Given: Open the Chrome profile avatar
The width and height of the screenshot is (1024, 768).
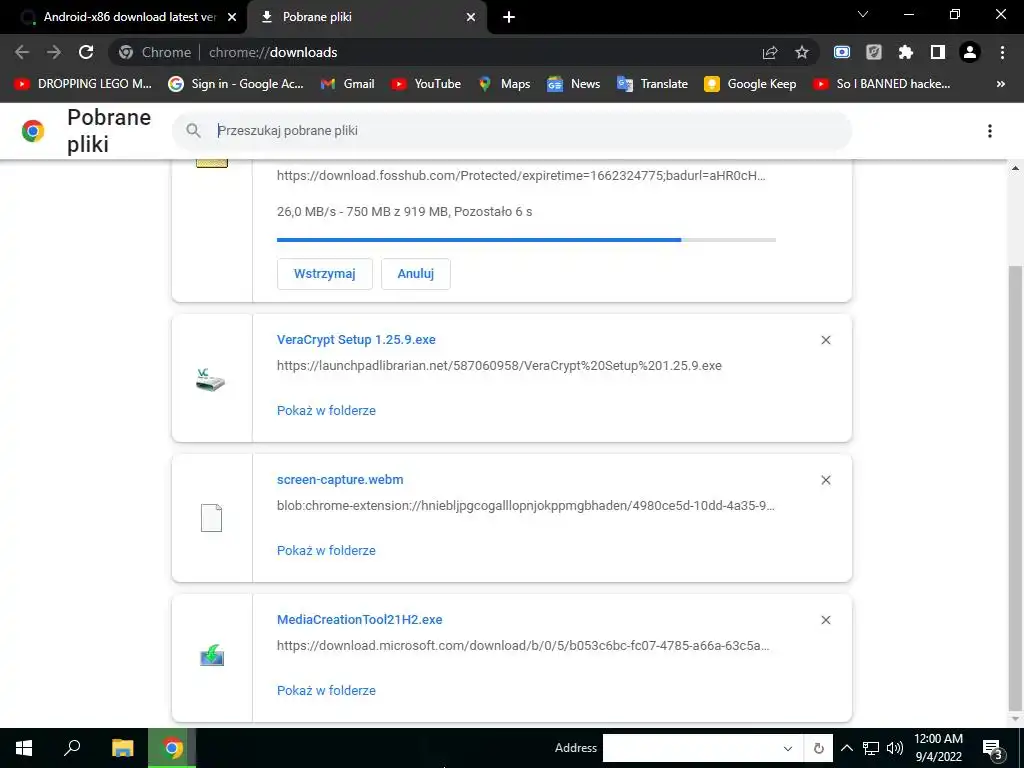Looking at the screenshot, I should (x=970, y=52).
